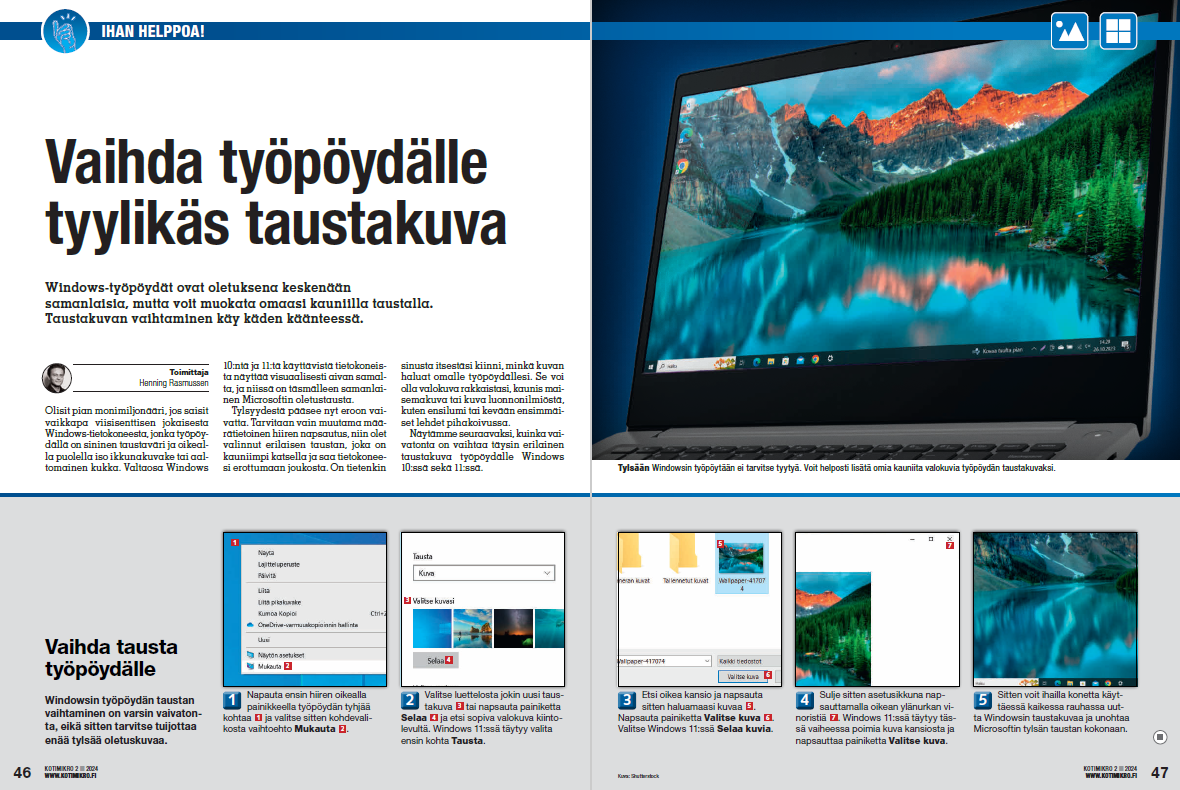This screenshot has height=790, width=1180.
Task: Click the Selaa button
Action: tap(435, 661)
